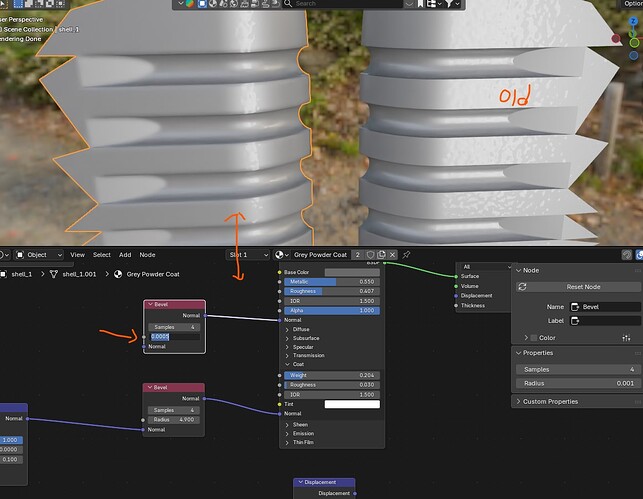Click the green Y axis gizmo circle
Image resolution: width=643 pixels, height=499 pixels.
[634, 42]
